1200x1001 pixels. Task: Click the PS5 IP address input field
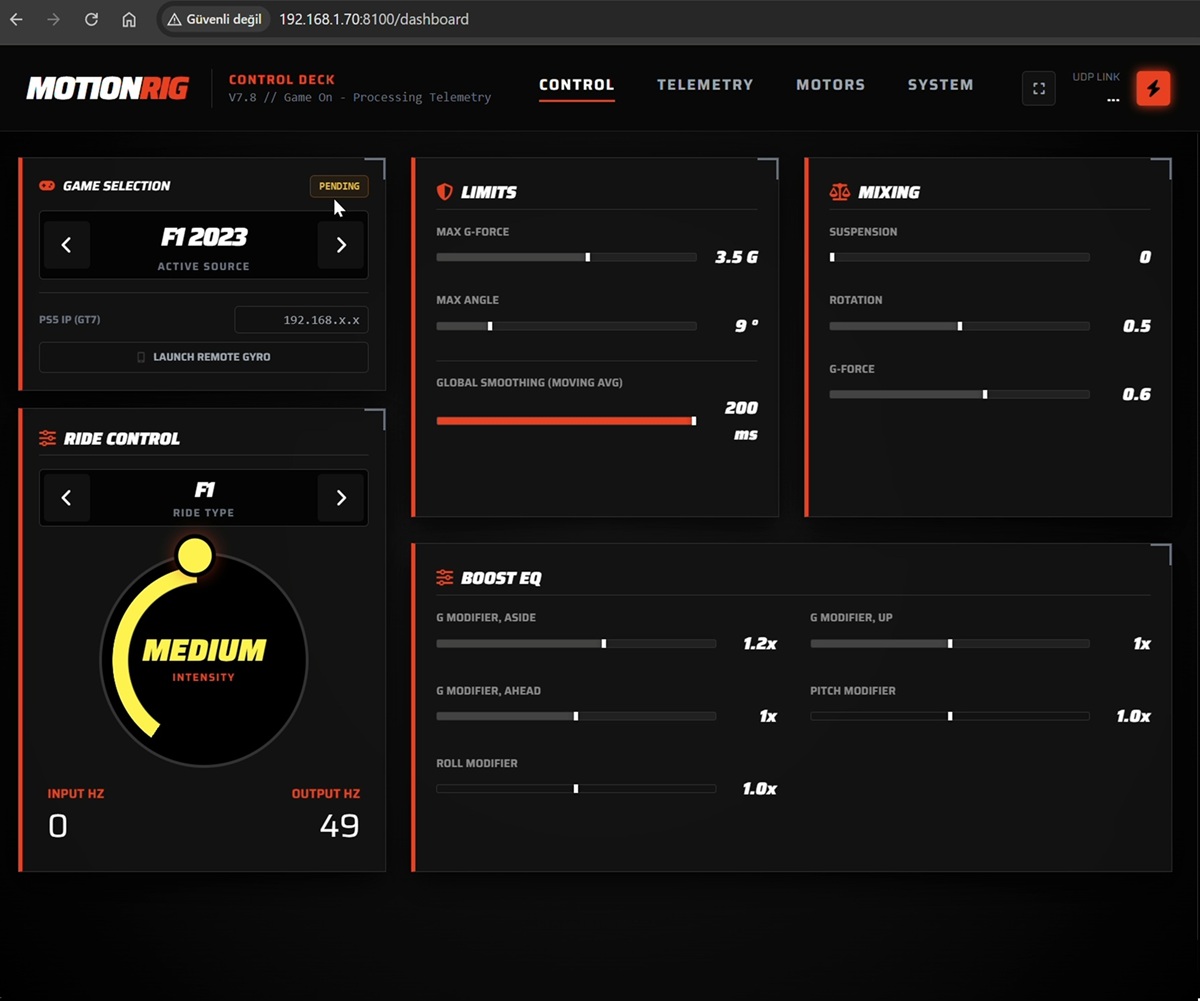pos(300,319)
